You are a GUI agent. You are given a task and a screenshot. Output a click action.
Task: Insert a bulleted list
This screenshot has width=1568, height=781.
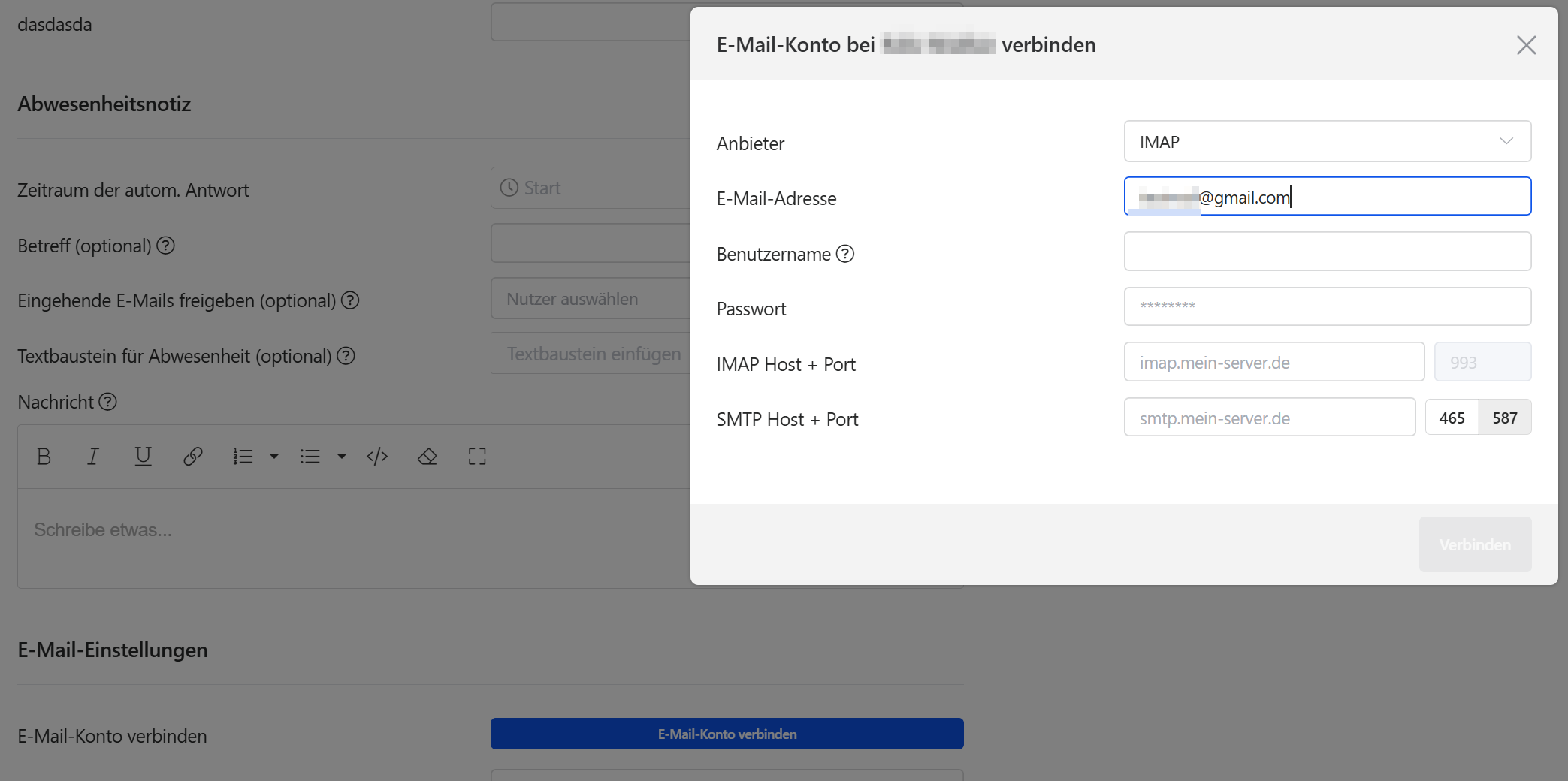[x=310, y=457]
